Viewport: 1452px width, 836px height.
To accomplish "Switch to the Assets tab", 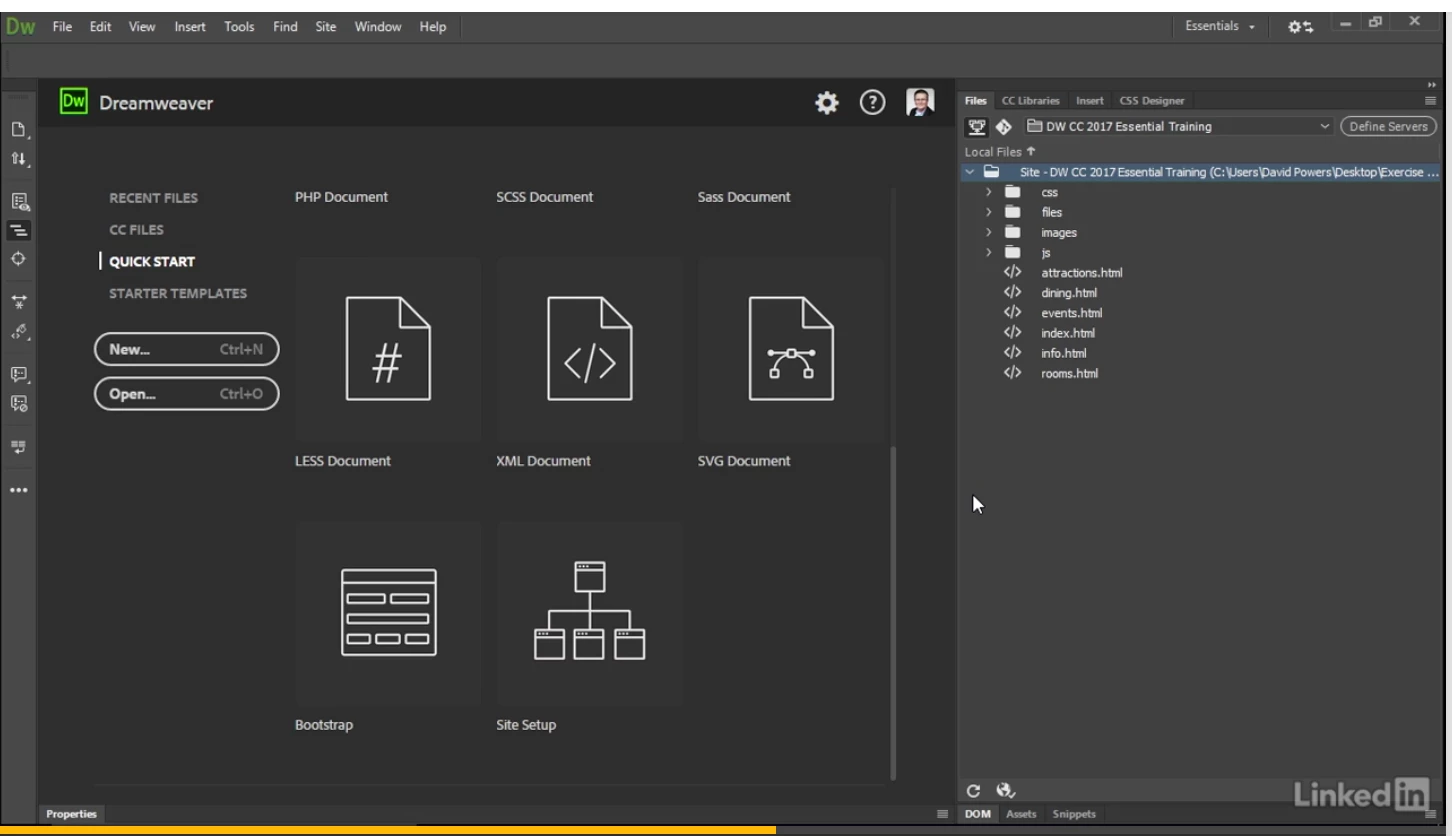I will [1020, 814].
